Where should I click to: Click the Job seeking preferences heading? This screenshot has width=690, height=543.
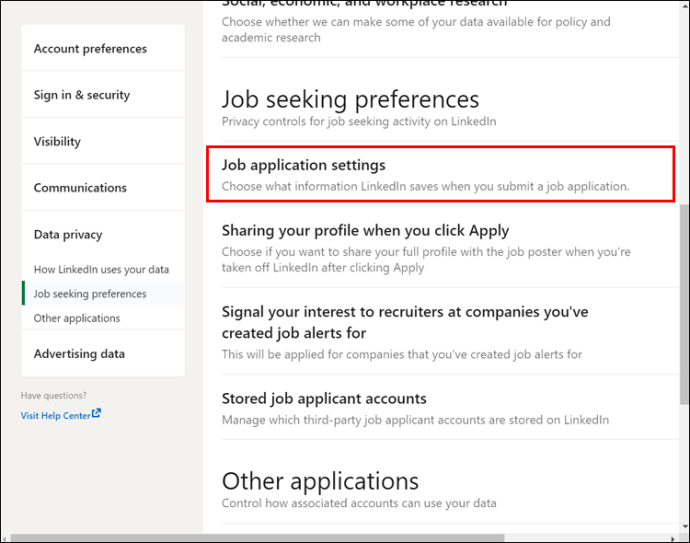[350, 100]
